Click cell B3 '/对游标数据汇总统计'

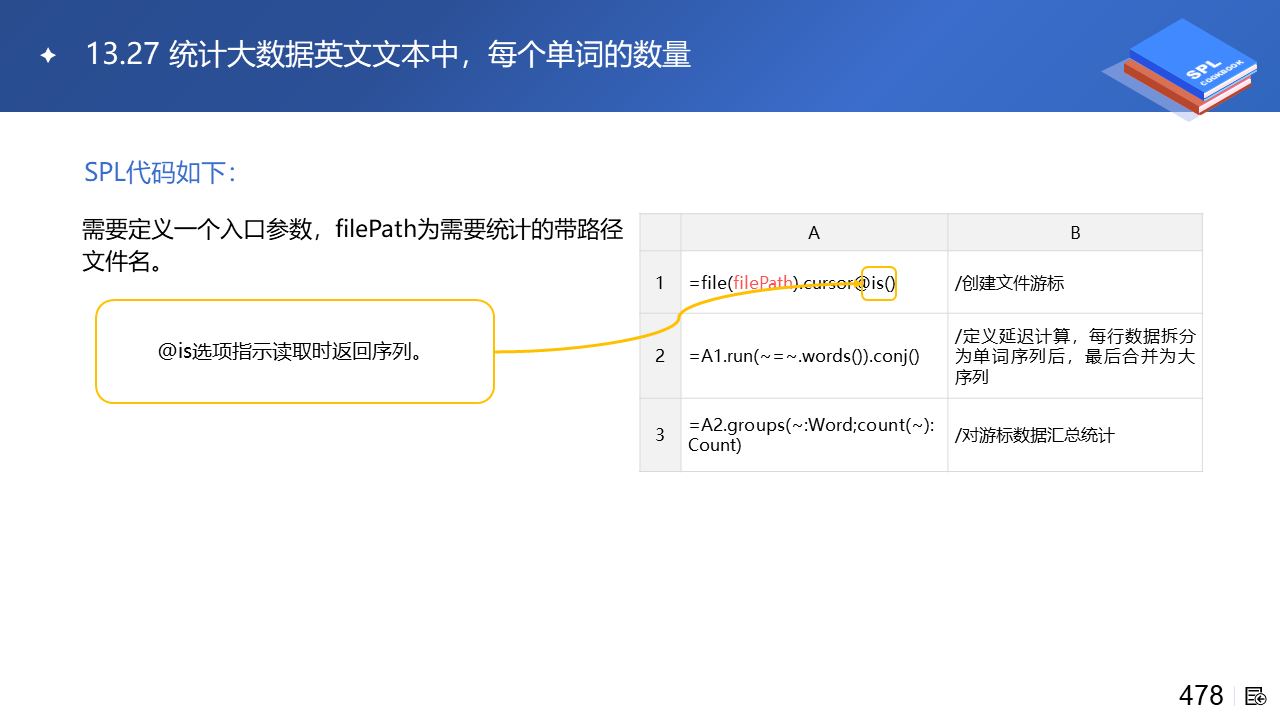pyautogui.click(x=1075, y=434)
